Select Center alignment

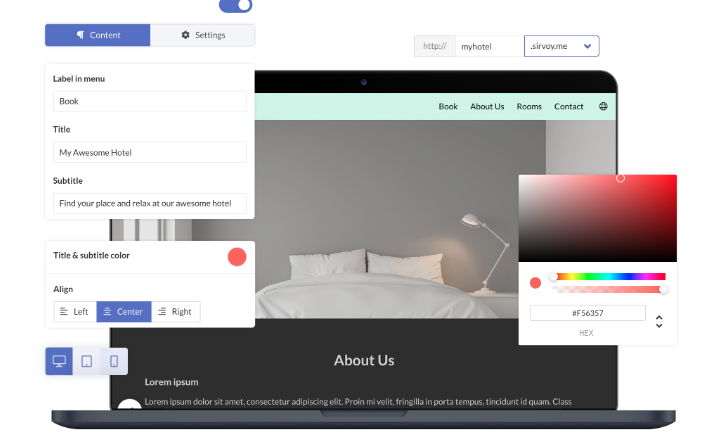coord(124,312)
